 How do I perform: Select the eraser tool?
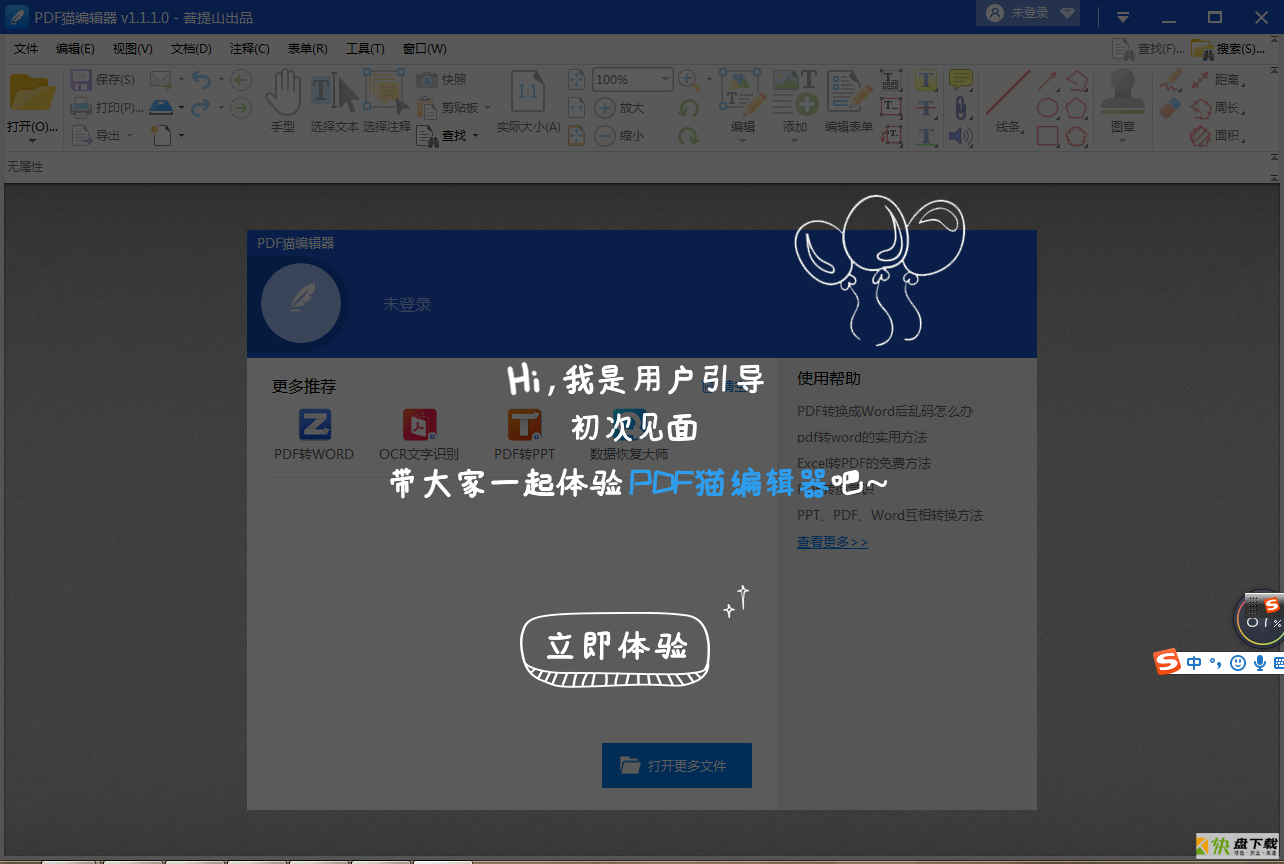point(1170,107)
